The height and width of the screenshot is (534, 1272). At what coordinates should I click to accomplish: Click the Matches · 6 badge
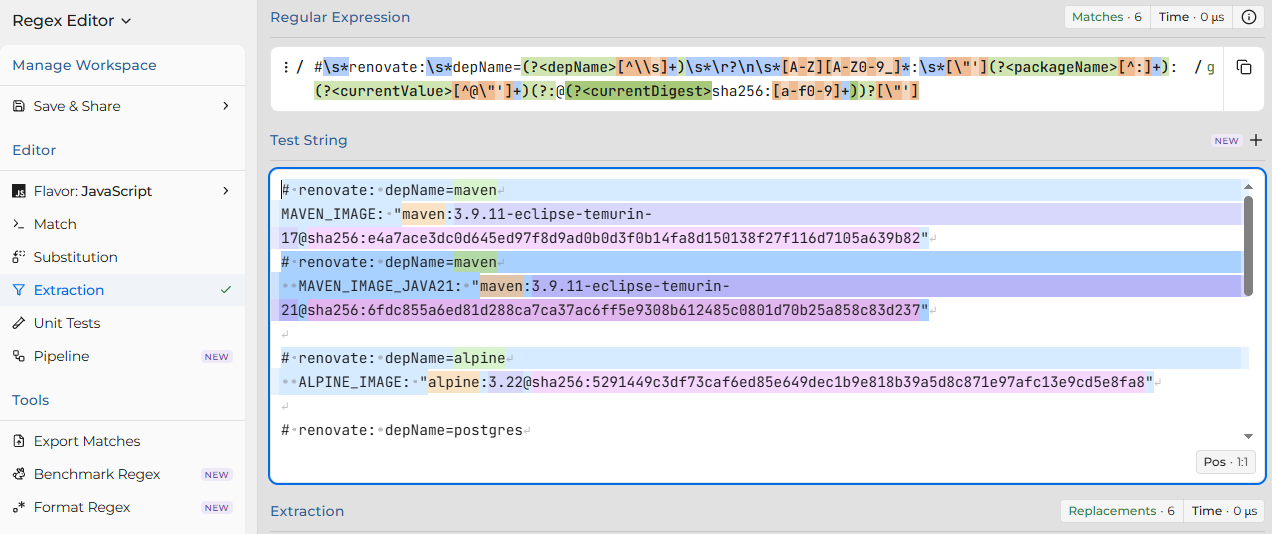tap(1106, 17)
